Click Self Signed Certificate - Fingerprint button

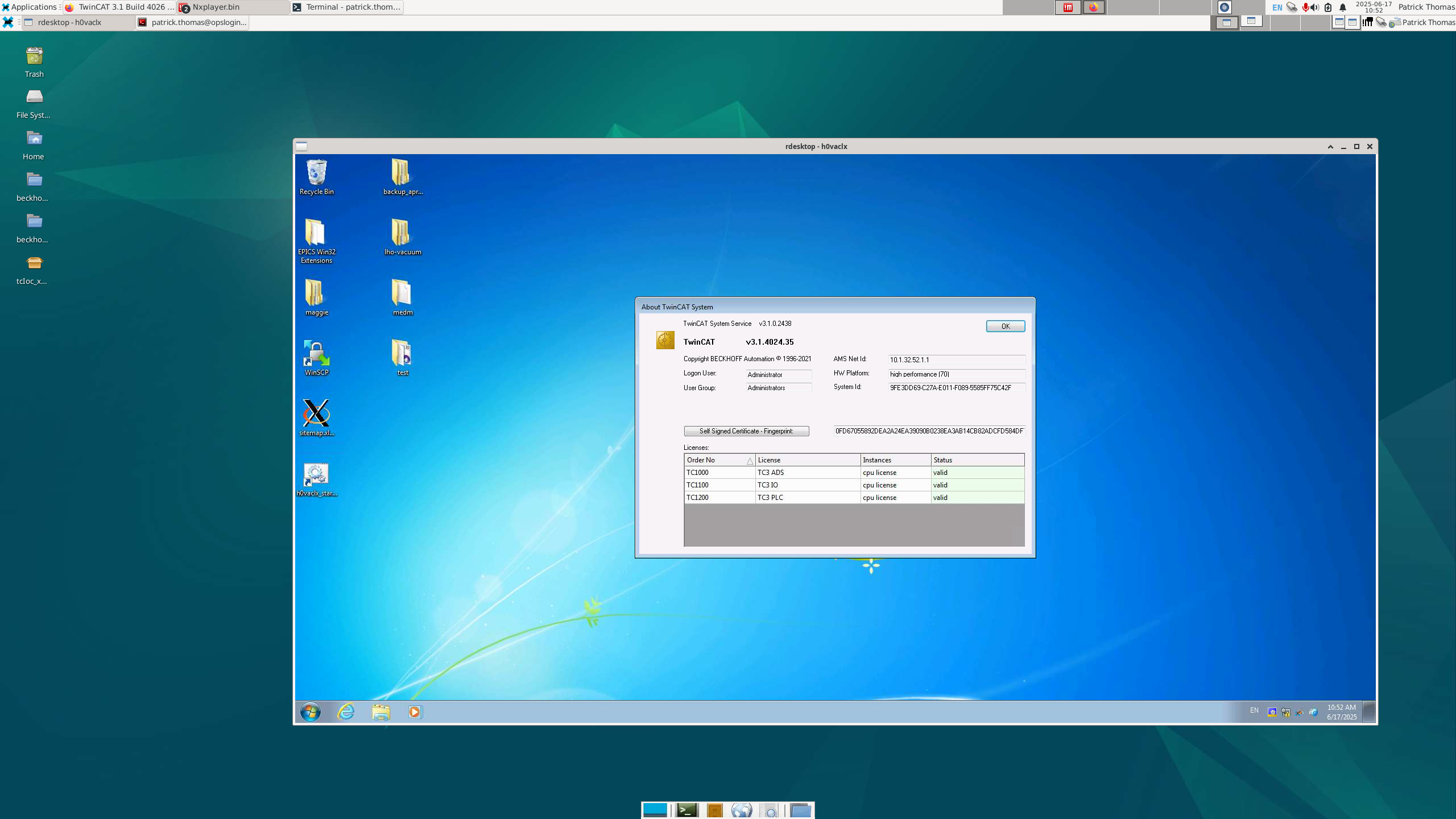746,431
